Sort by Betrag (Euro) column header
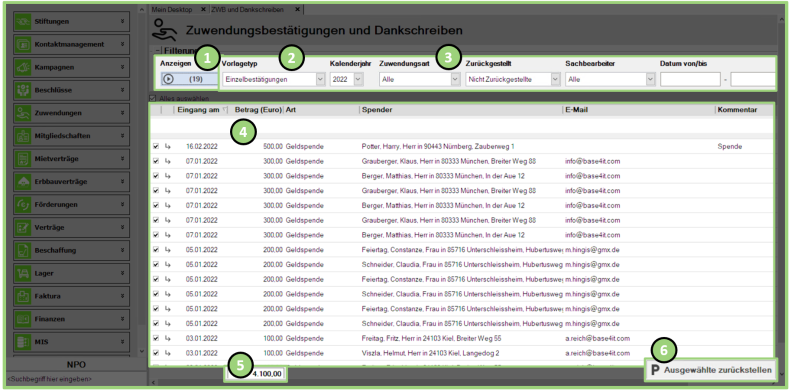 click(258, 109)
